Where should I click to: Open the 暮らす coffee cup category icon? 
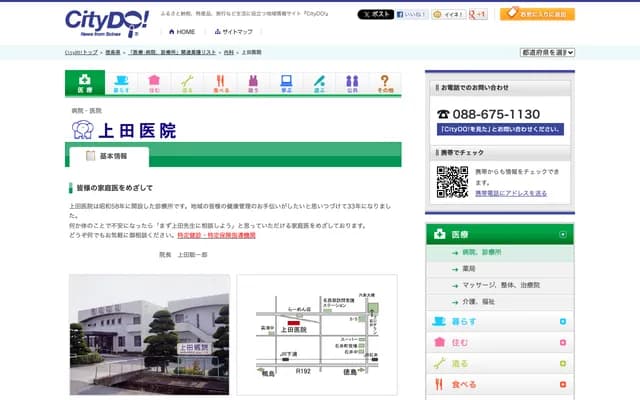121,83
